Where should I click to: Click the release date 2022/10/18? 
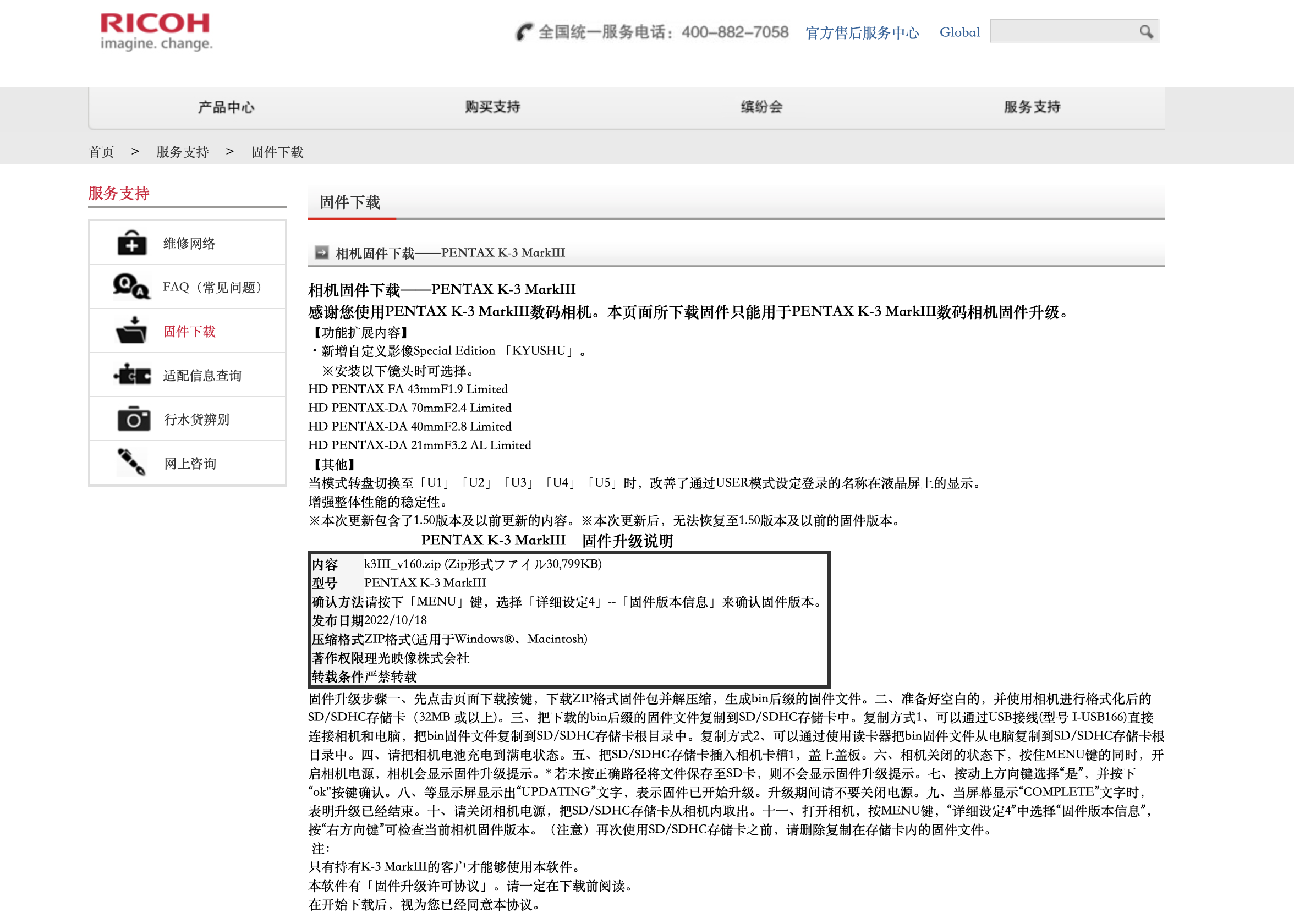(396, 620)
